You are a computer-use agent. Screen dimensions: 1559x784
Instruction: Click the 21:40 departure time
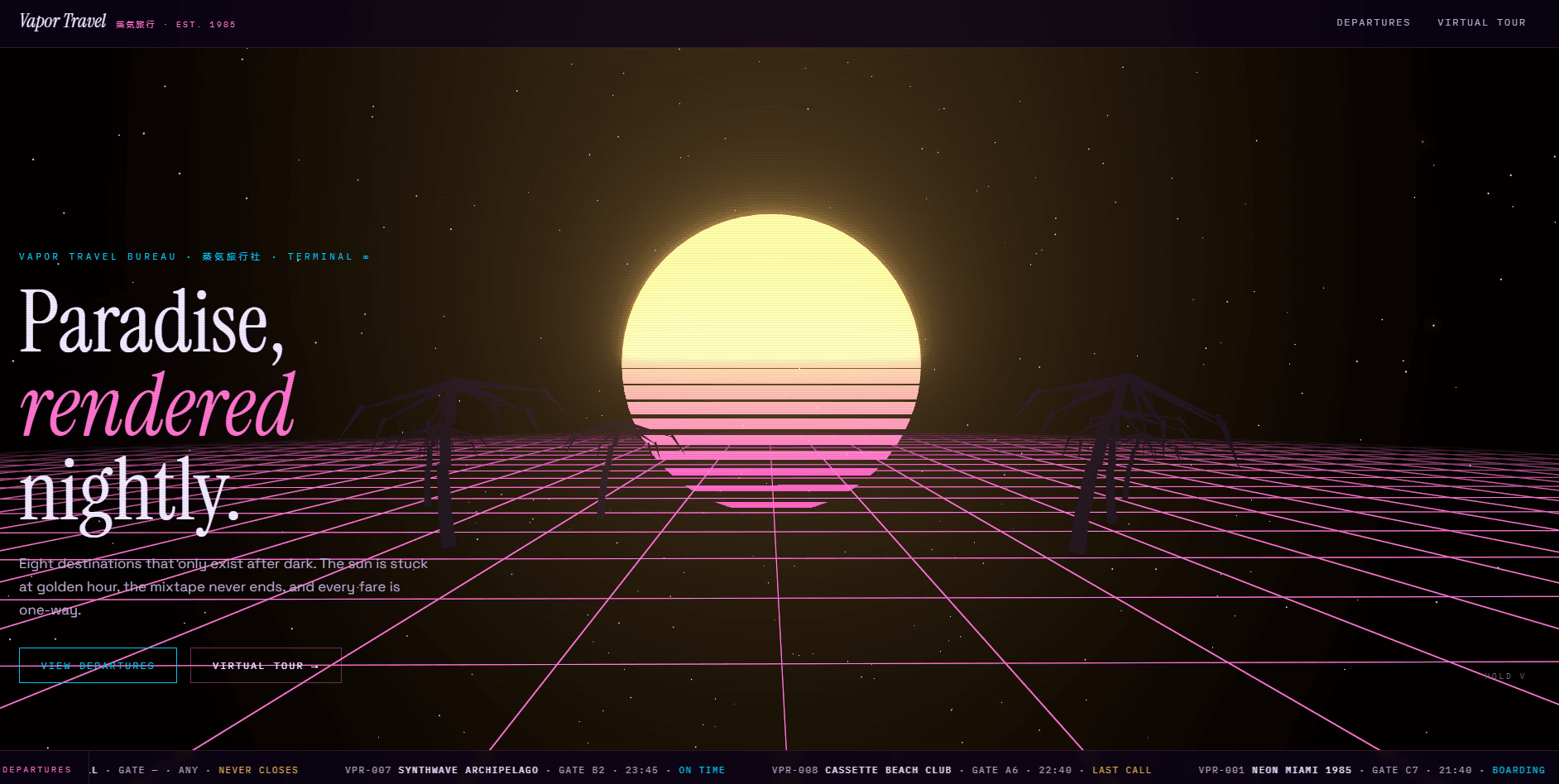[x=1456, y=771]
